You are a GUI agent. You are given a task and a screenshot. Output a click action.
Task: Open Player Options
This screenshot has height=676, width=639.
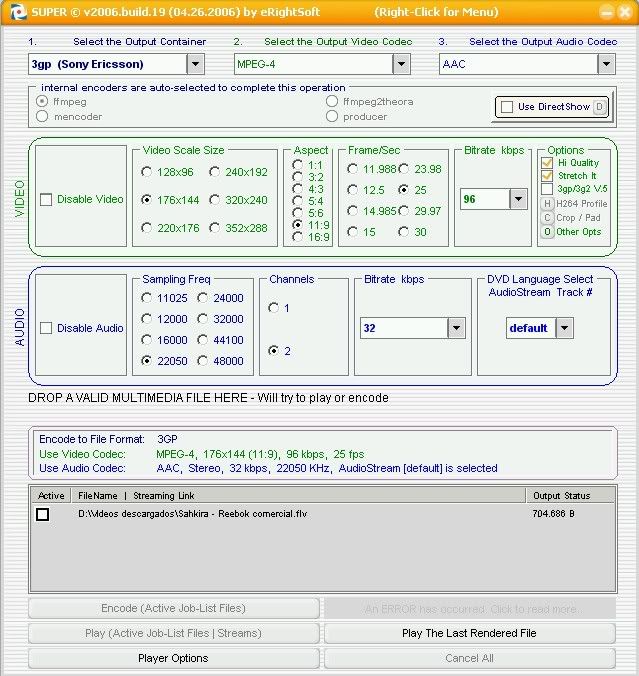tap(173, 658)
